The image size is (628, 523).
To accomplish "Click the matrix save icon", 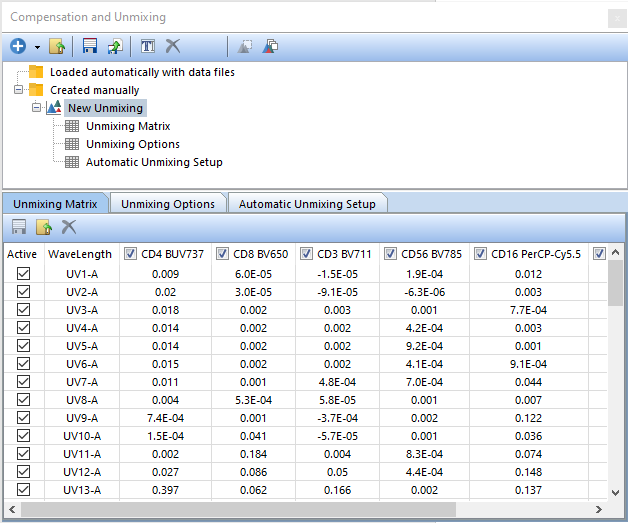I will (x=19, y=227).
